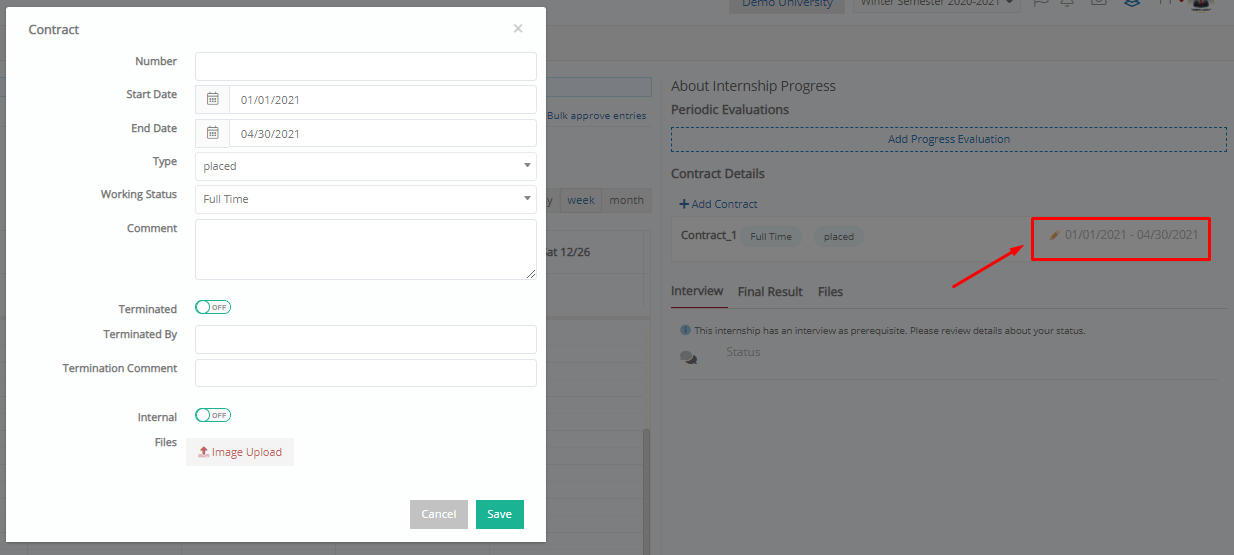Screen dimensions: 1234x555
Task: Open the Start Date calendar picker icon
Action: point(212,99)
